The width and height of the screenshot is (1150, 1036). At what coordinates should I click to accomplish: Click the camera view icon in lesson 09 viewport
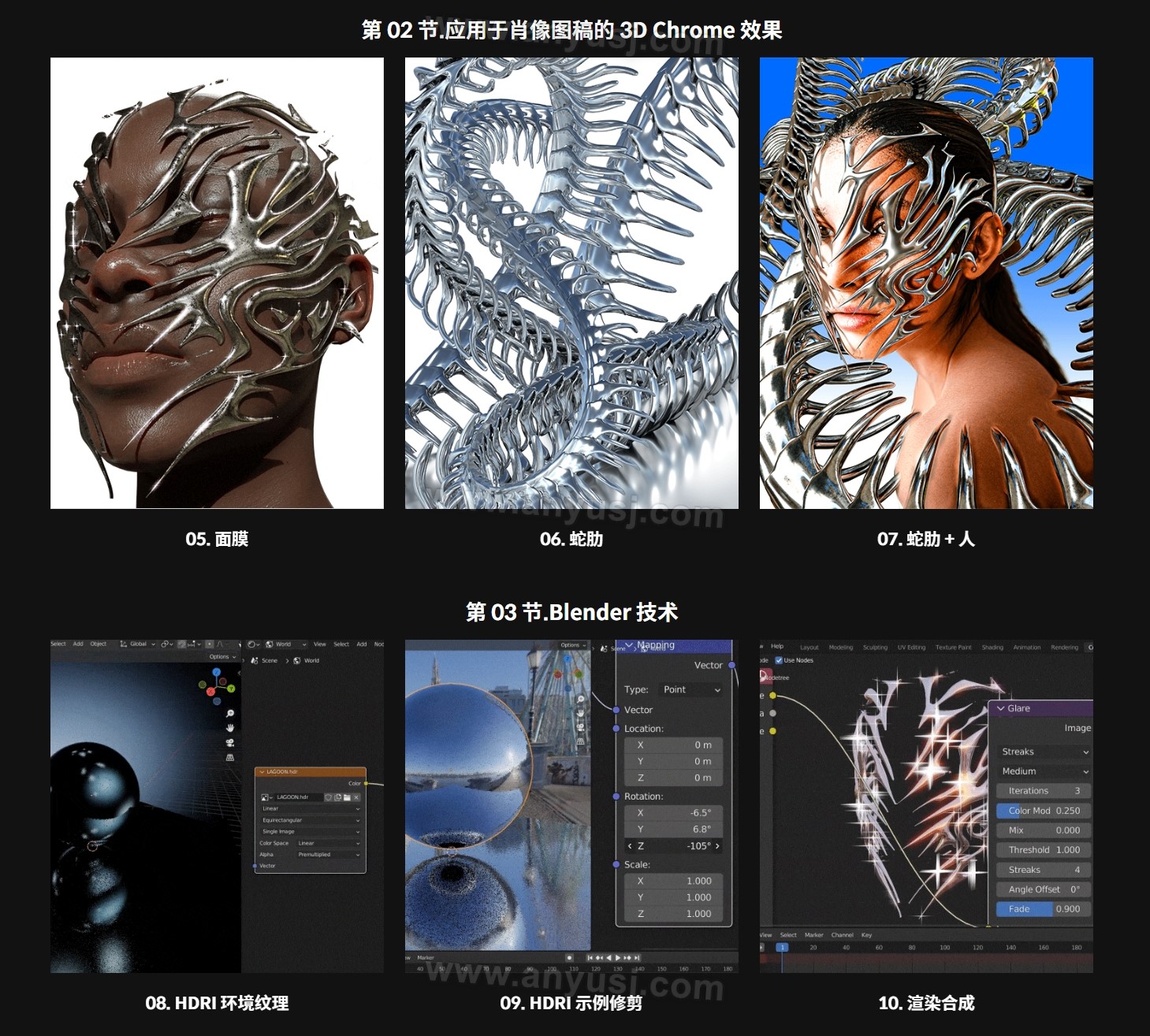[x=581, y=727]
